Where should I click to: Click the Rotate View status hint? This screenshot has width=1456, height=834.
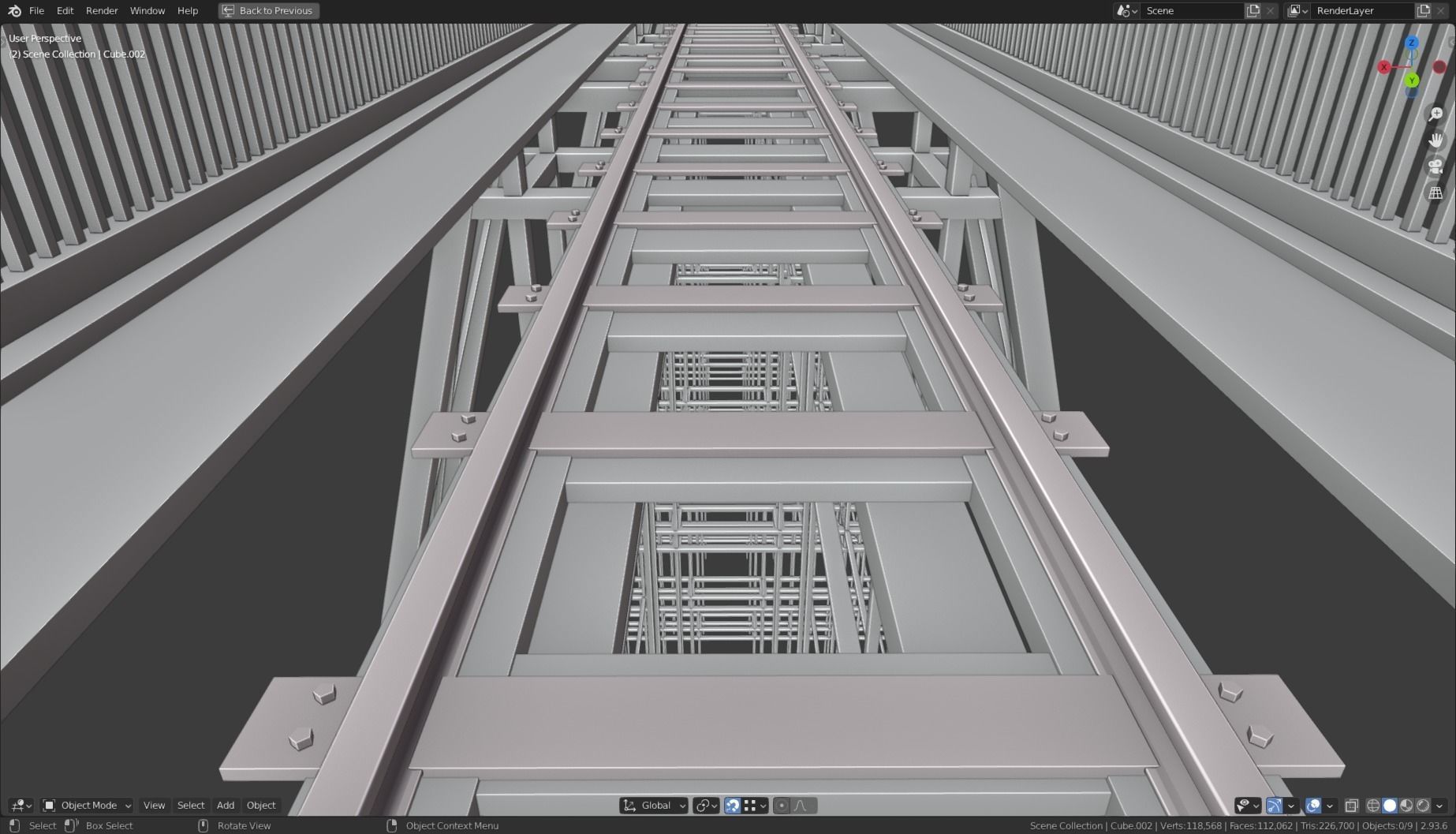coord(244,825)
